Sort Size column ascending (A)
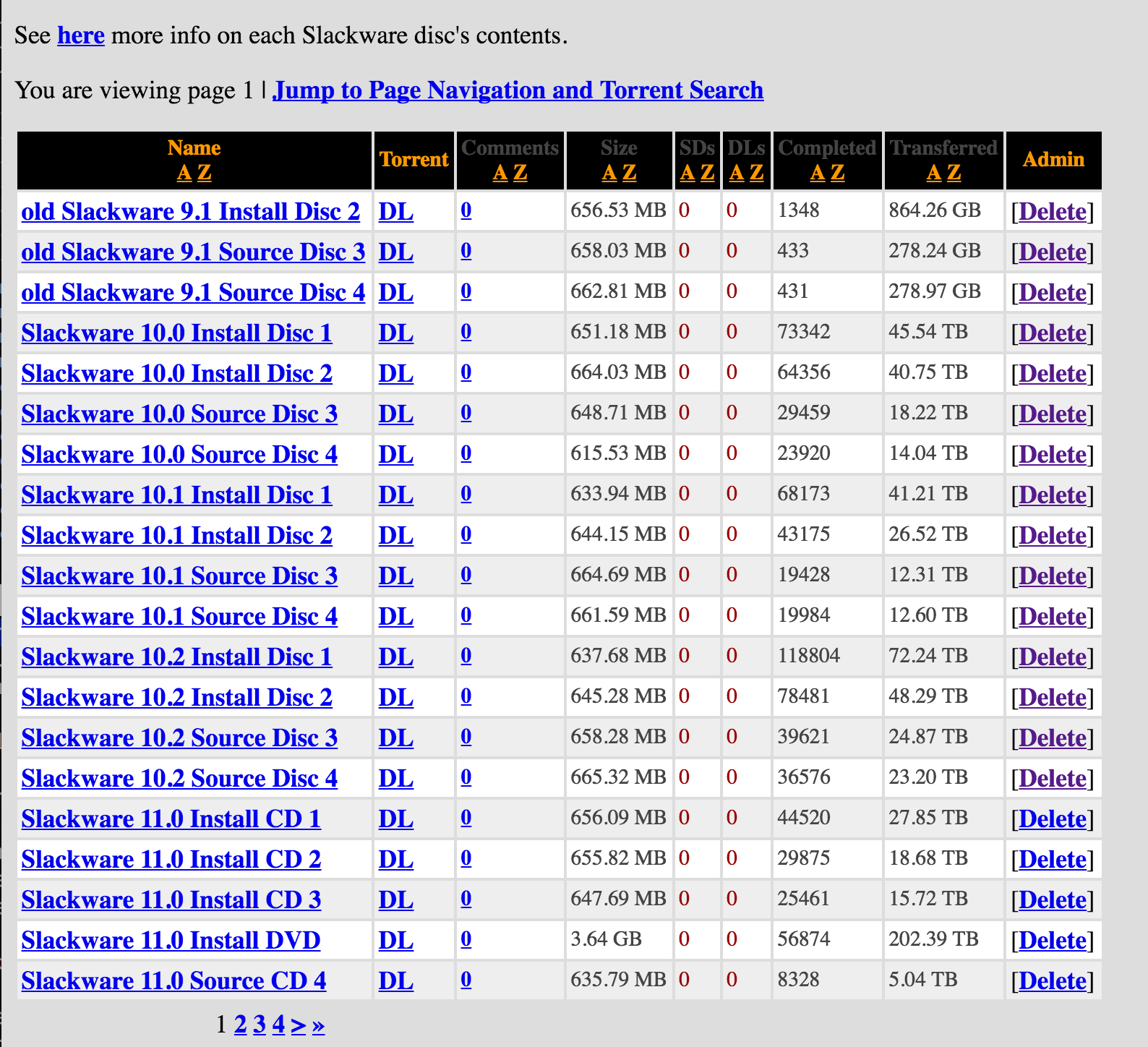The image size is (1148, 1047). tap(609, 173)
